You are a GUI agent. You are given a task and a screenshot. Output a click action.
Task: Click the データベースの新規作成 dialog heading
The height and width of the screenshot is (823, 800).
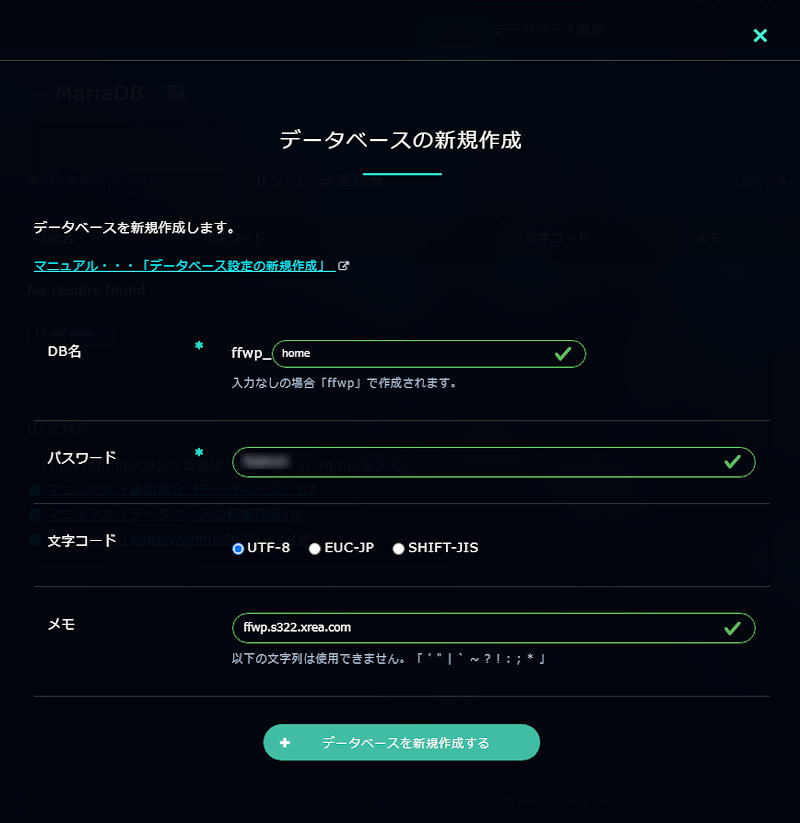pos(400,140)
